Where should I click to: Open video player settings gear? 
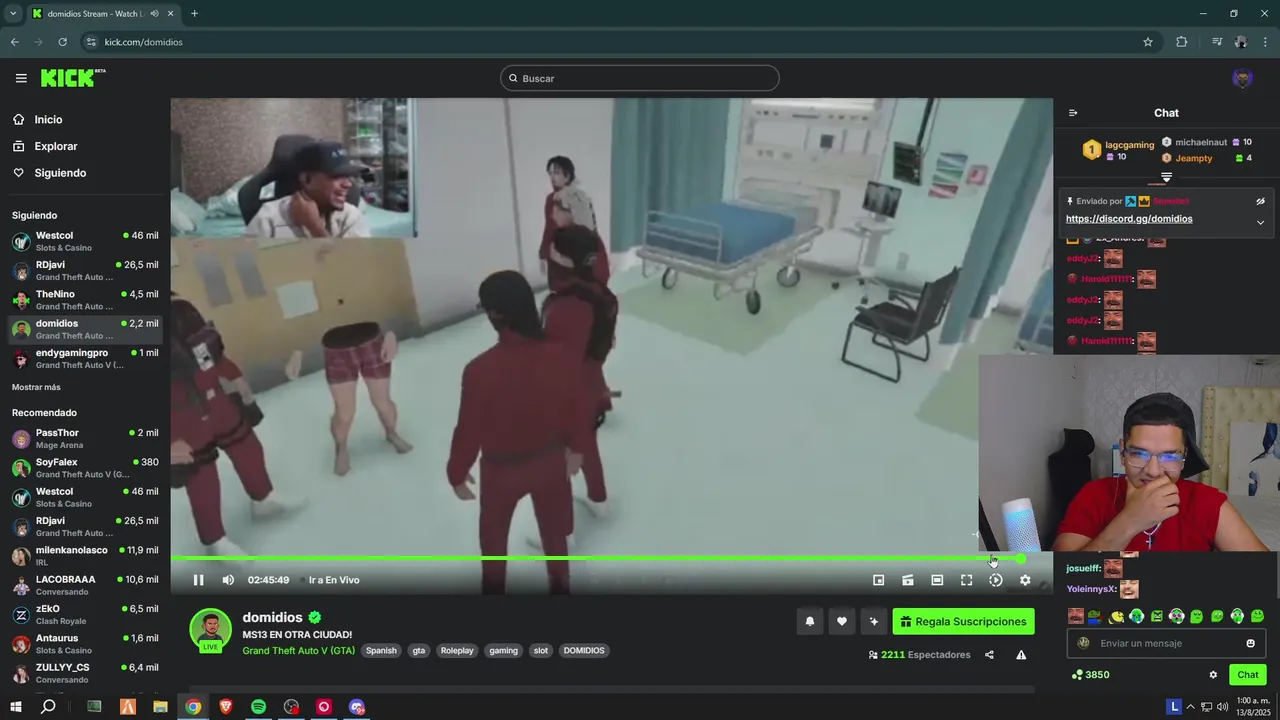coord(1025,580)
